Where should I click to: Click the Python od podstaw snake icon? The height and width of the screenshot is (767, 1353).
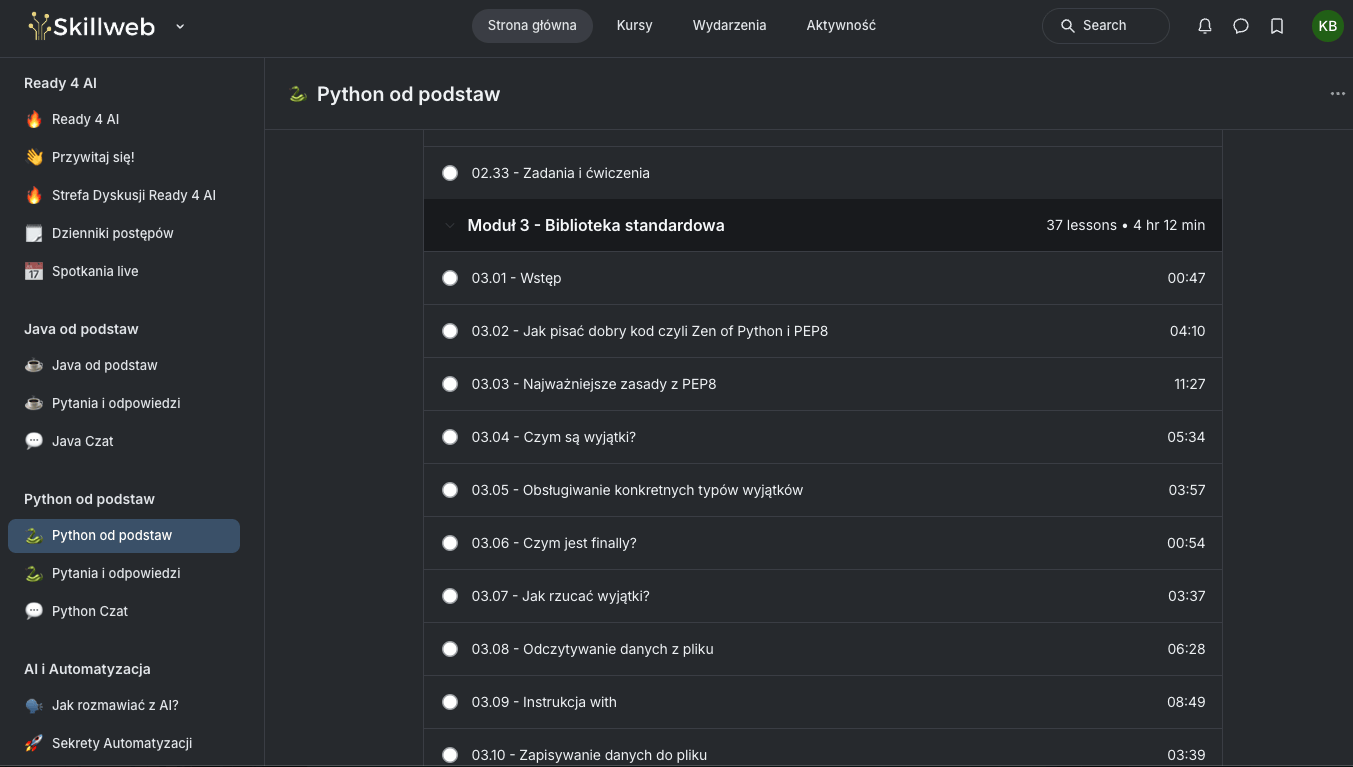tap(33, 535)
